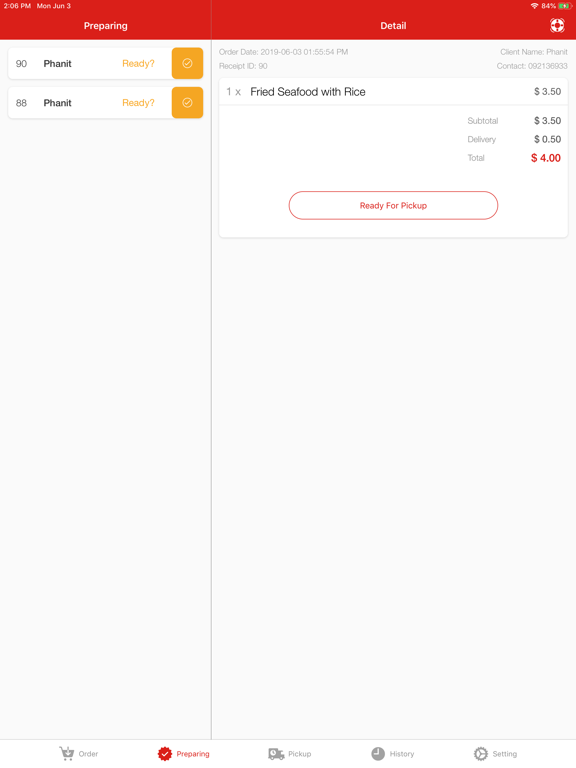This screenshot has height=768, width=576.
Task: Tap the Order cart icon
Action: point(67,753)
